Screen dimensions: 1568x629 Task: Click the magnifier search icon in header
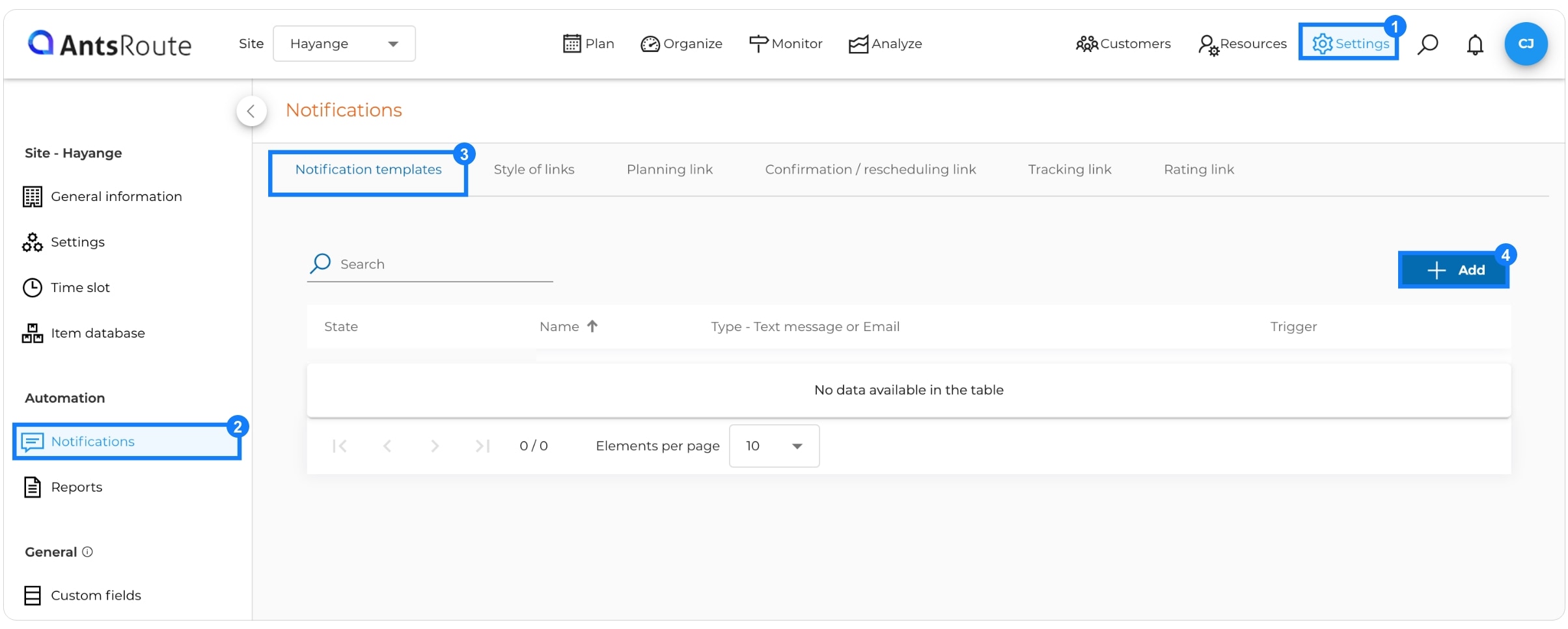coord(1427,44)
